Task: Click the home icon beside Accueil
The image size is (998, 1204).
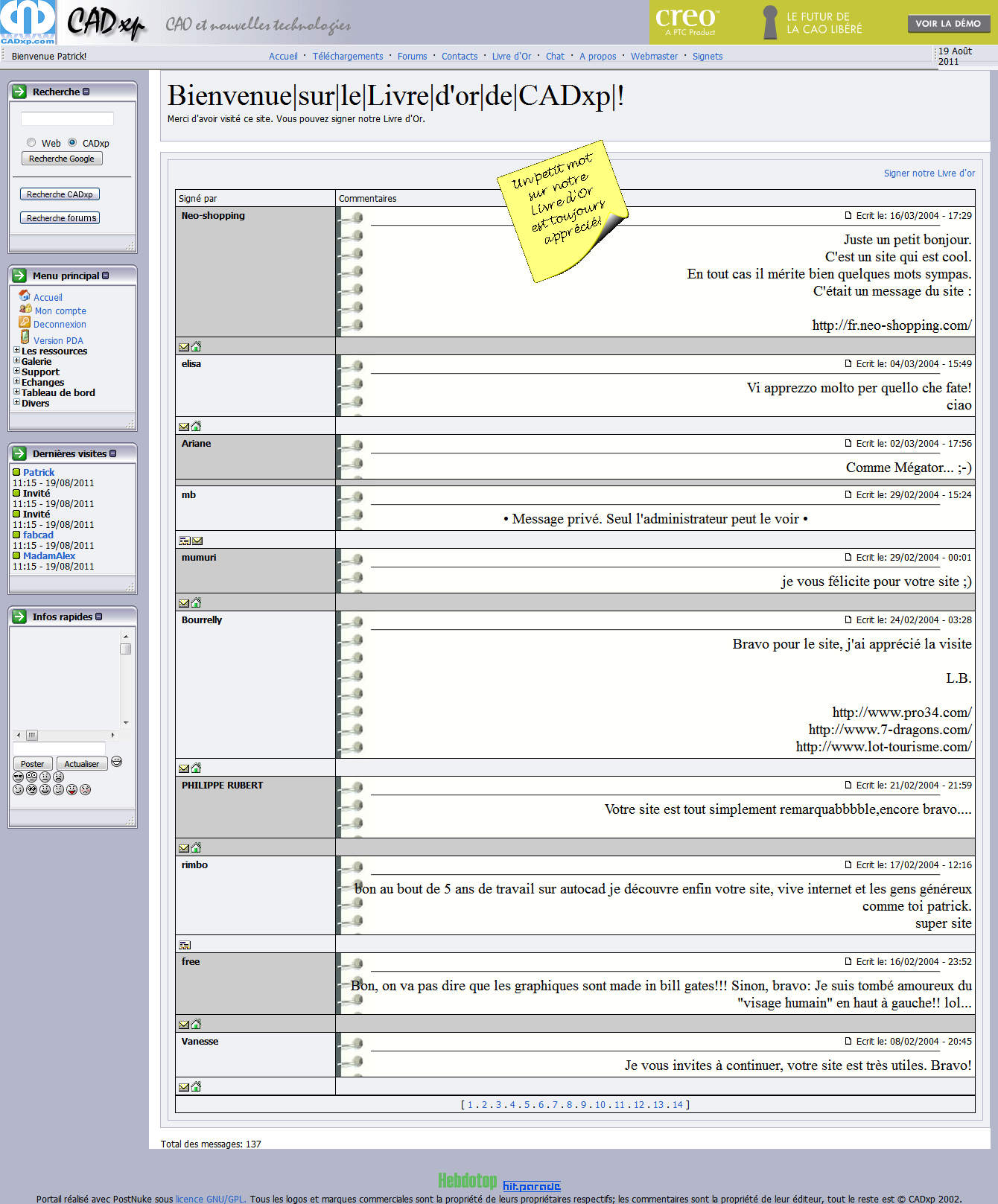Action: (x=25, y=296)
